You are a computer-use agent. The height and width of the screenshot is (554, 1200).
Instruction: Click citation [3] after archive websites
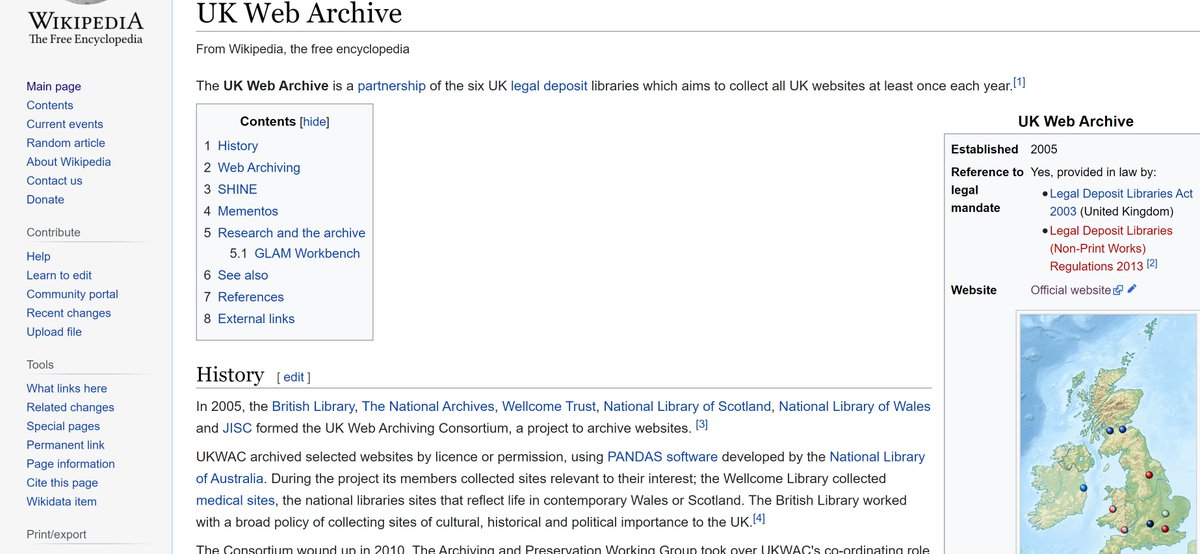(702, 424)
